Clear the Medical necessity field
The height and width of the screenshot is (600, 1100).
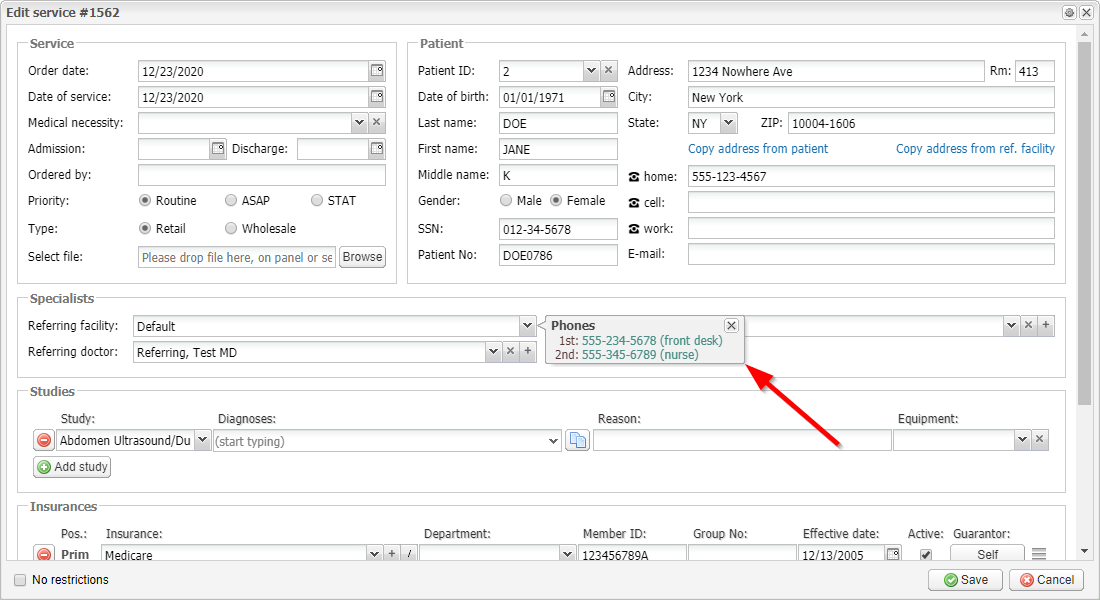pyautogui.click(x=377, y=123)
